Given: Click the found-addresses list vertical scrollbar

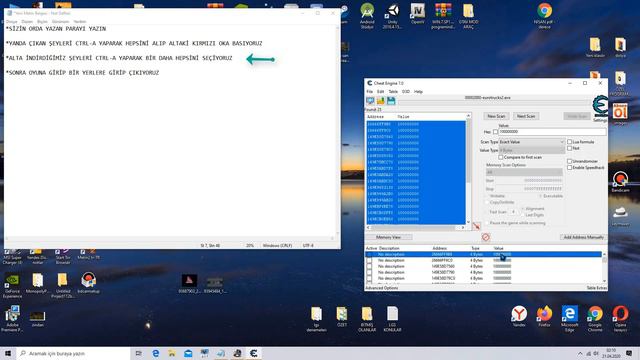Looking at the screenshot, I should click(468, 169).
